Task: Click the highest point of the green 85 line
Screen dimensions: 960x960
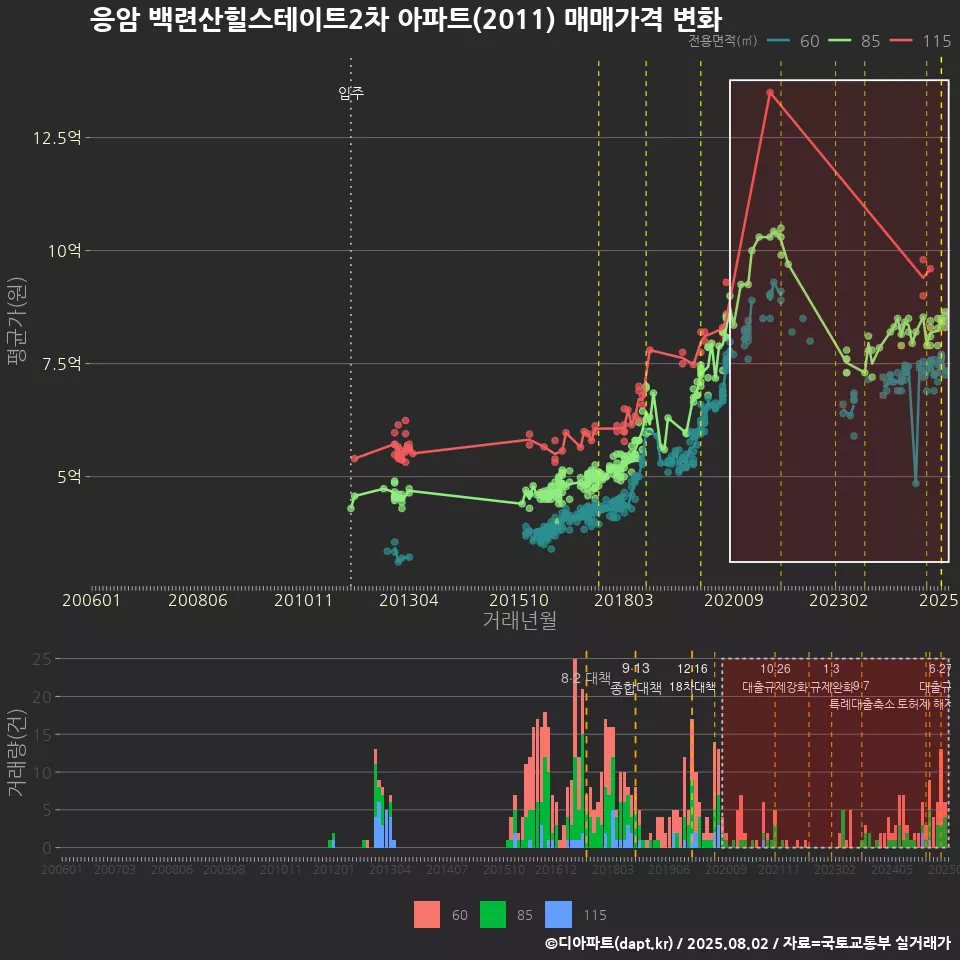Action: [x=780, y=228]
